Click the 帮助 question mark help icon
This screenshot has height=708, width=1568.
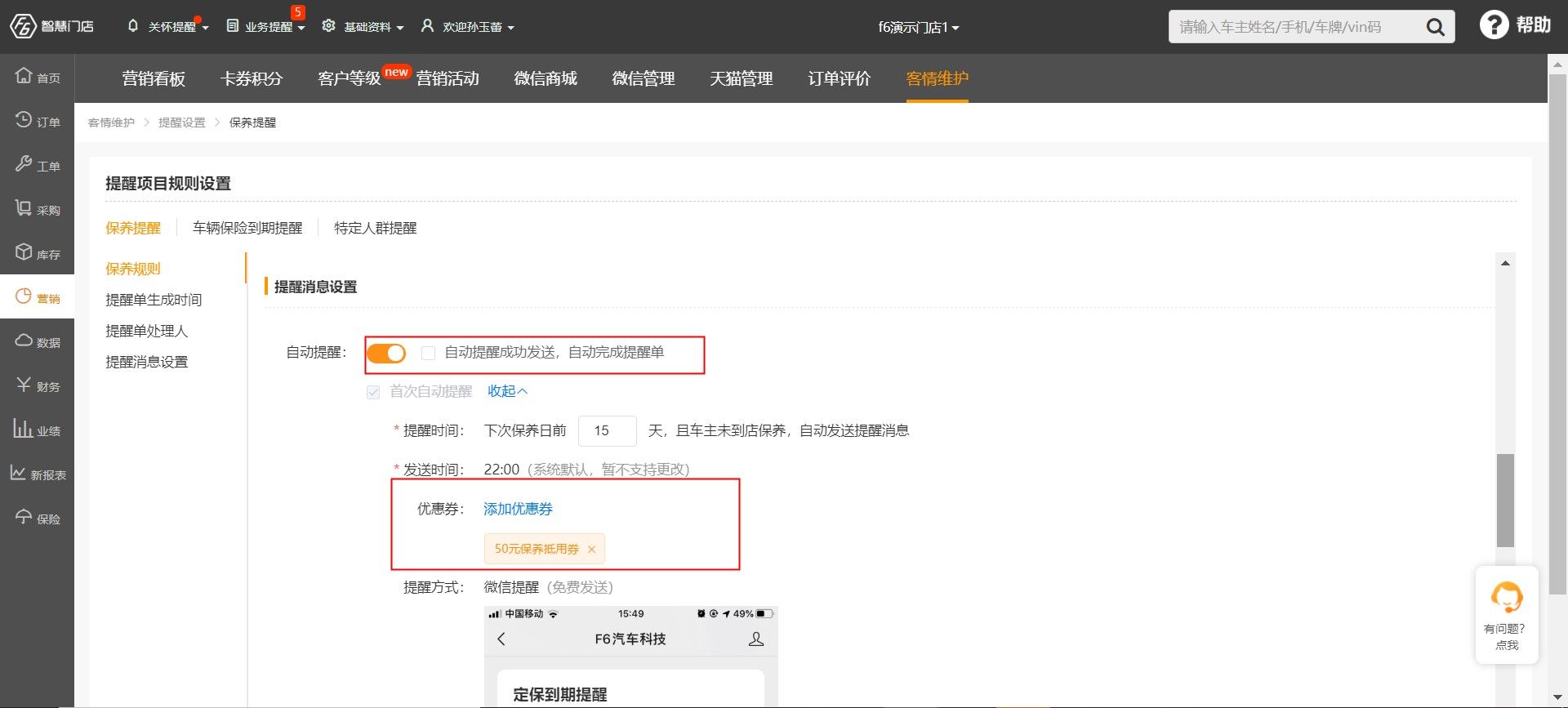pyautogui.click(x=1494, y=25)
